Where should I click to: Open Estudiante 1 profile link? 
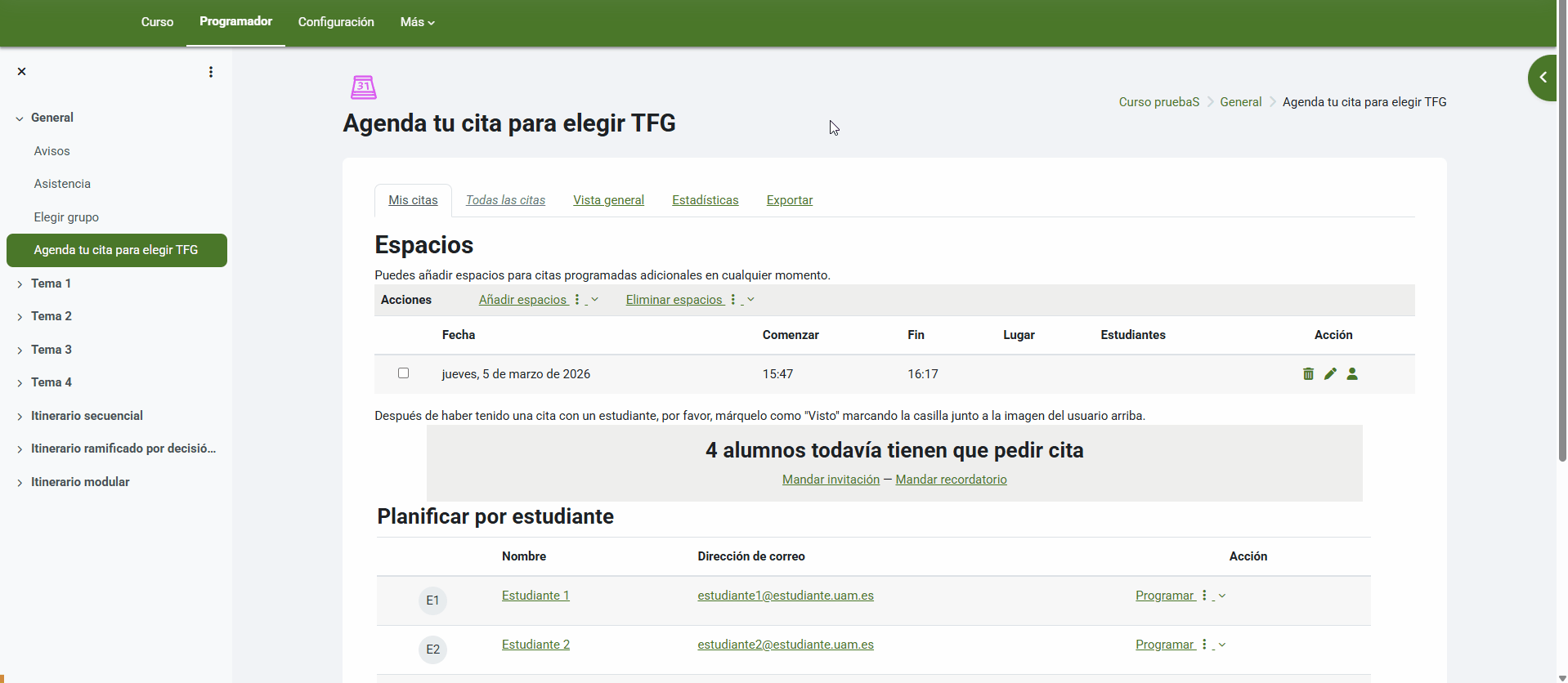(535, 596)
